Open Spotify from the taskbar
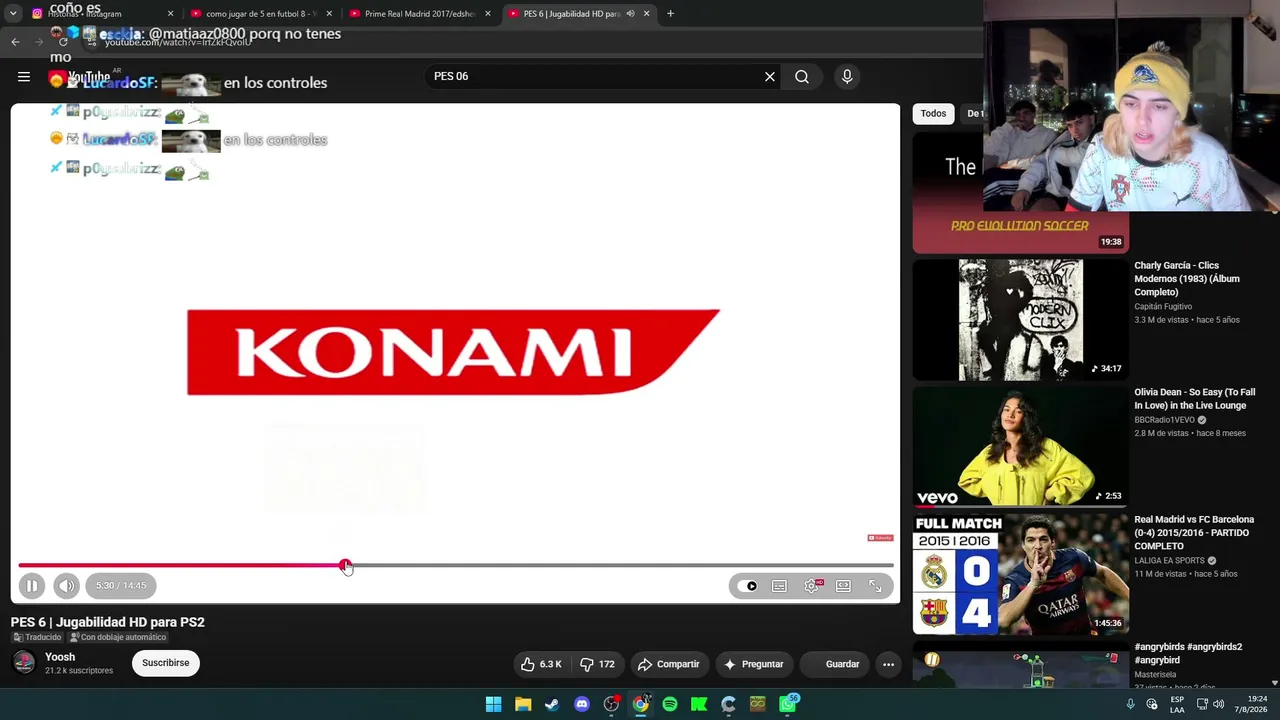Screen dimensions: 1280x720 pos(670,704)
